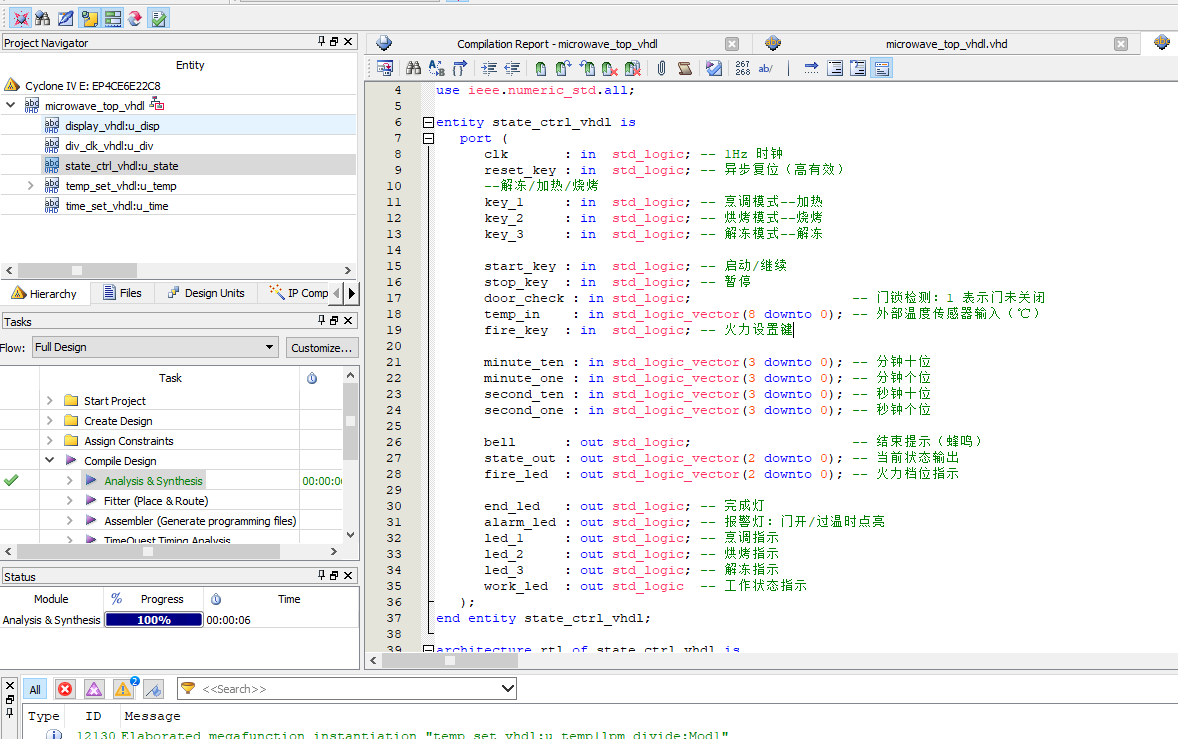Viewport: 1178px width, 739px height.
Task: Open the blue pen editor icon
Action: (66, 18)
